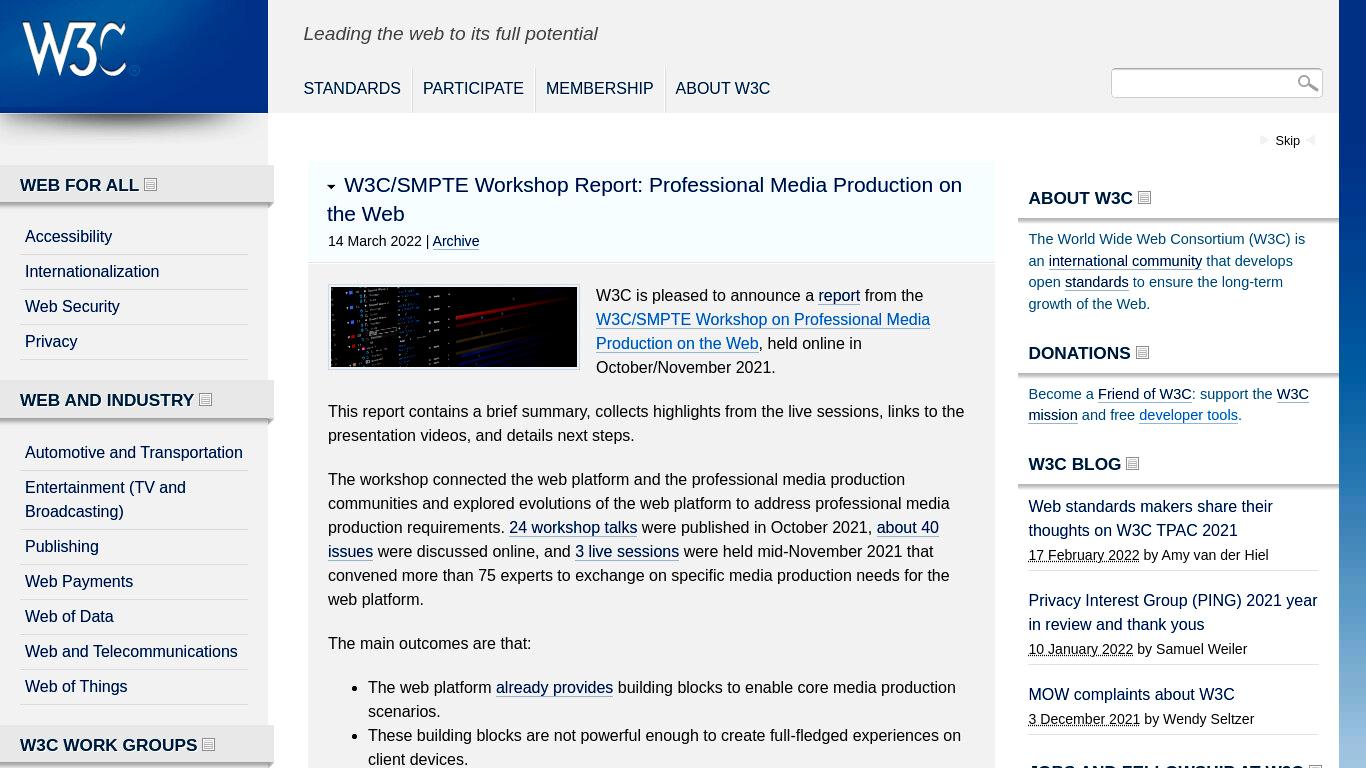Screen dimensions: 1366x768
Task: Open the PARTICIPATE menu
Action: [x=473, y=88]
